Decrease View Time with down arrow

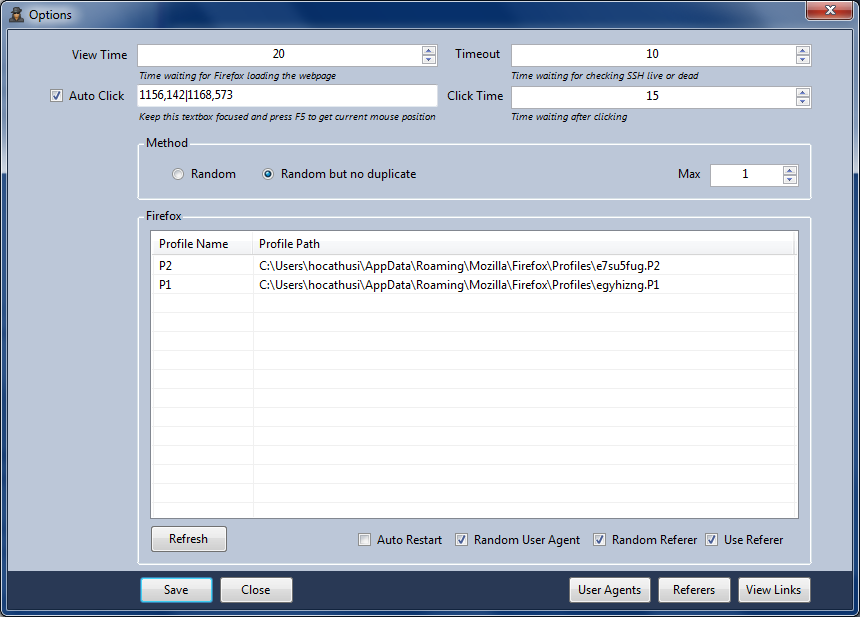coord(429,59)
